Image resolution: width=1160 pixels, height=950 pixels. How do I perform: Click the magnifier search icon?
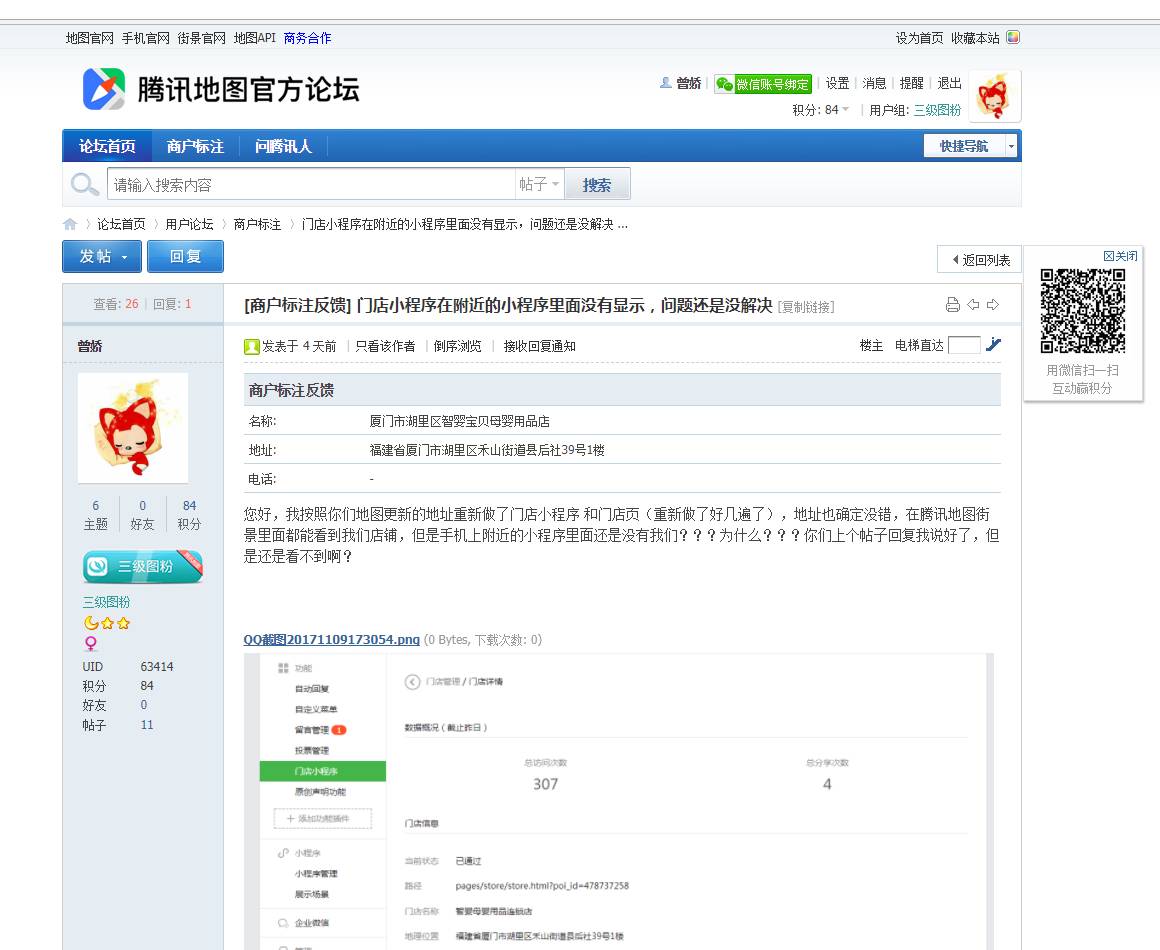[84, 183]
